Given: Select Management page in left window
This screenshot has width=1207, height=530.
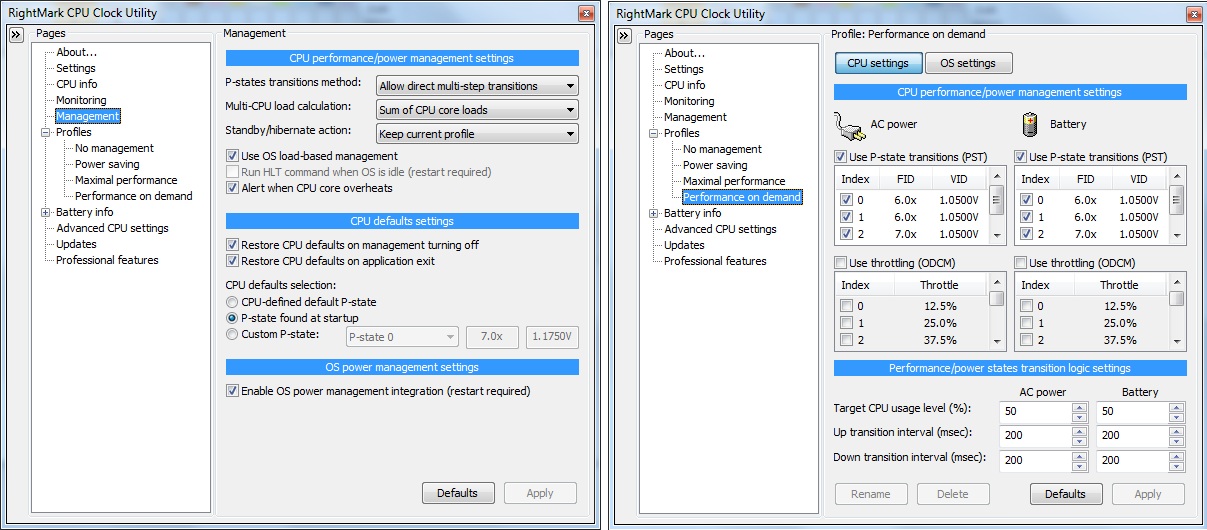Looking at the screenshot, I should 87,116.
